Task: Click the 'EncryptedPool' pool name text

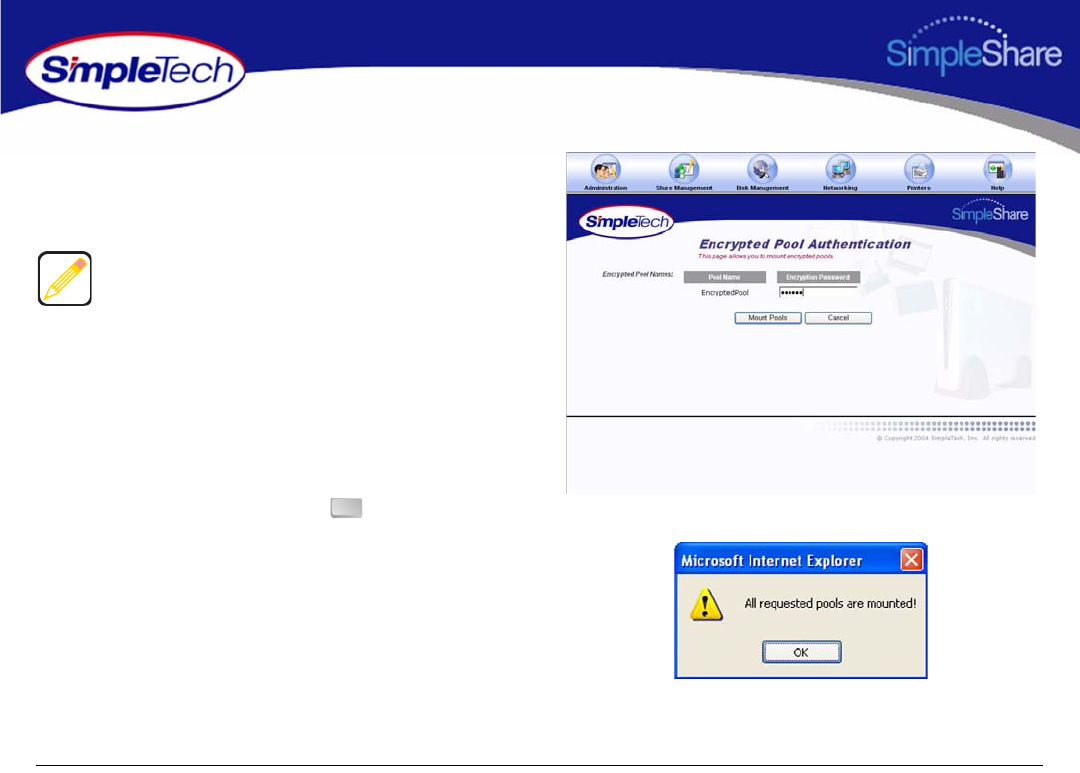Action: click(725, 293)
